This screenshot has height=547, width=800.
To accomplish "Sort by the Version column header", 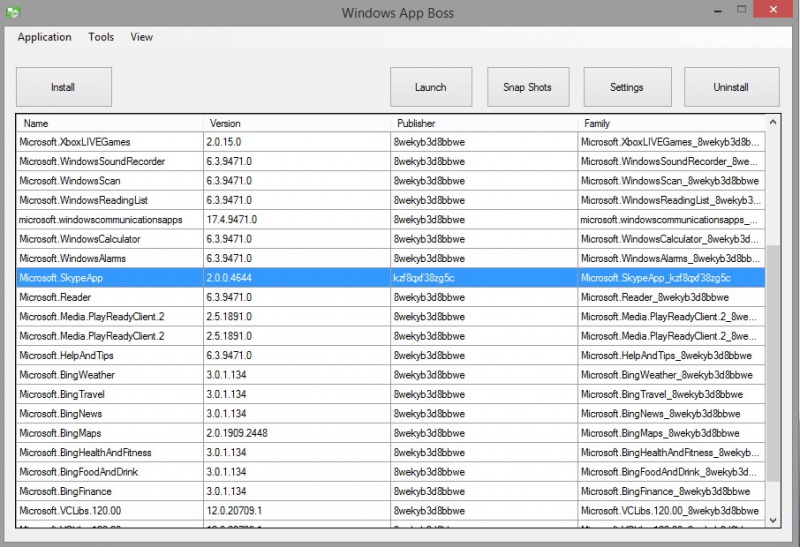I will click(297, 123).
